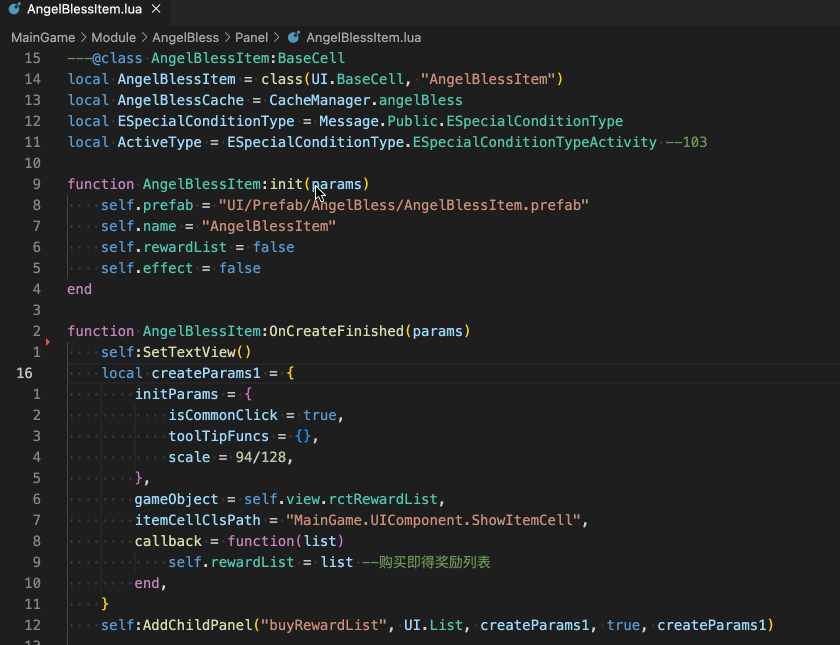Click 'false' on the self.rewardList line
Image resolution: width=840 pixels, height=645 pixels.
[274, 247]
